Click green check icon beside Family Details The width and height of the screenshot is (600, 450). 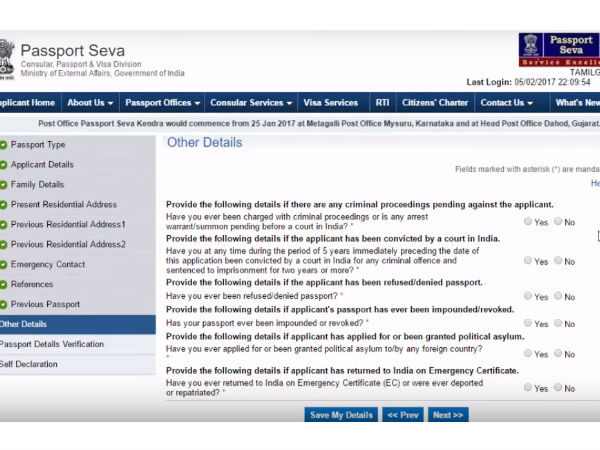coord(4,185)
